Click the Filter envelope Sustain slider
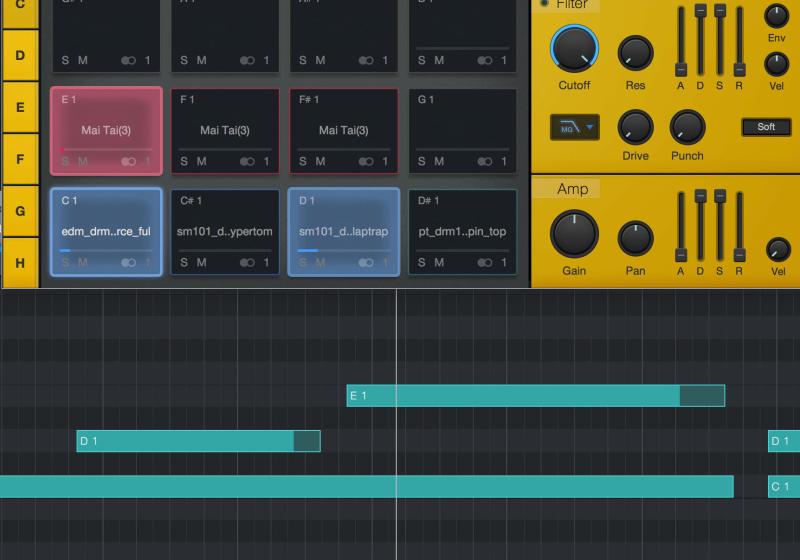The width and height of the screenshot is (800, 560). [720, 40]
